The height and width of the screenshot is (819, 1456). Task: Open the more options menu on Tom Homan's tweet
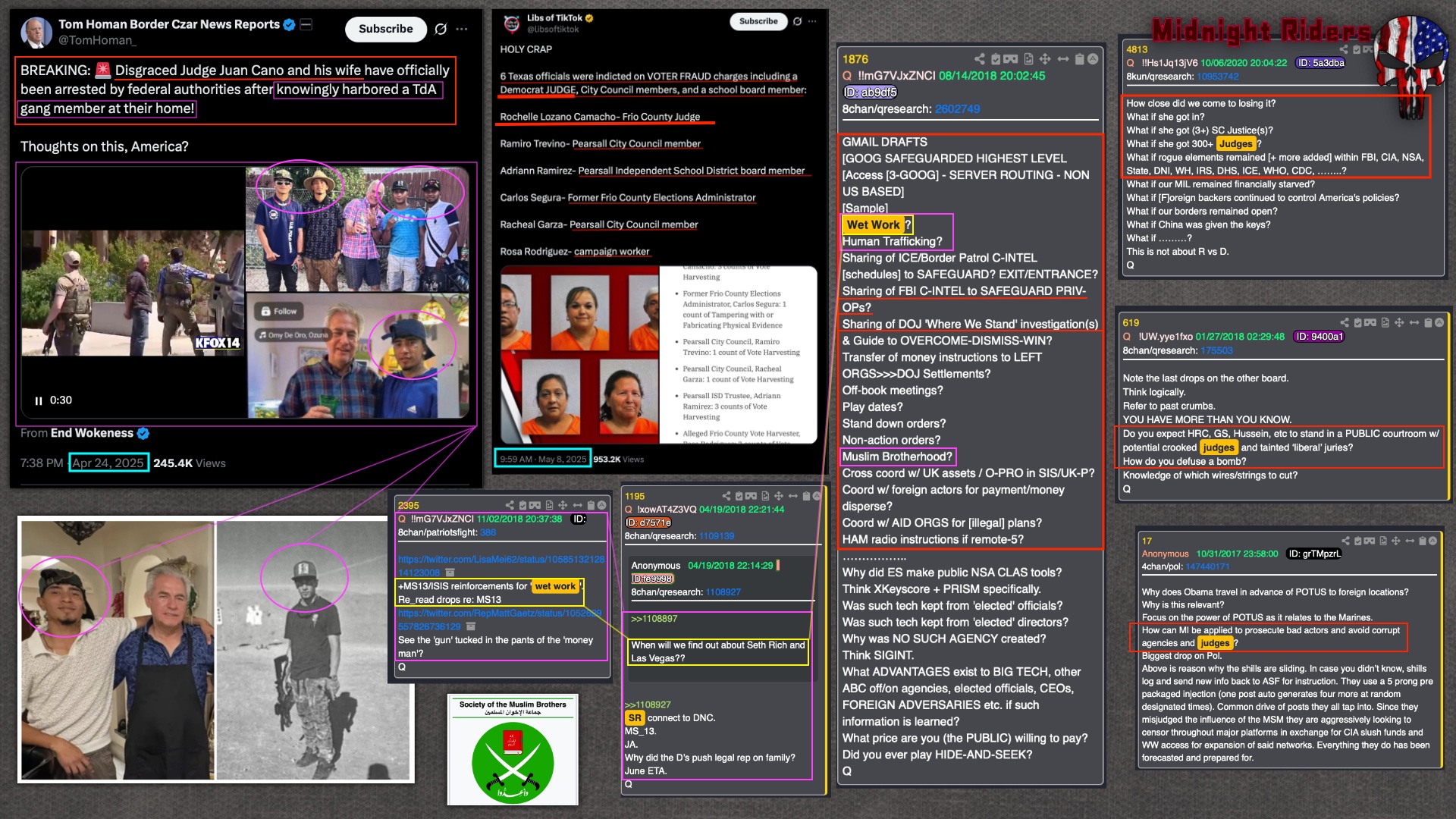tap(462, 29)
